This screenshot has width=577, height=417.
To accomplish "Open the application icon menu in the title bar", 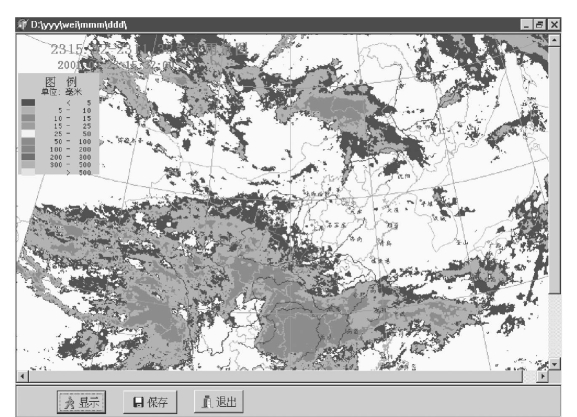I will (x=22, y=25).
